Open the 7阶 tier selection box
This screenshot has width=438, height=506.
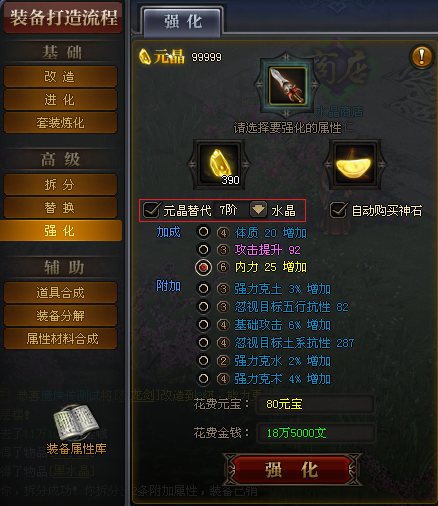point(240,210)
